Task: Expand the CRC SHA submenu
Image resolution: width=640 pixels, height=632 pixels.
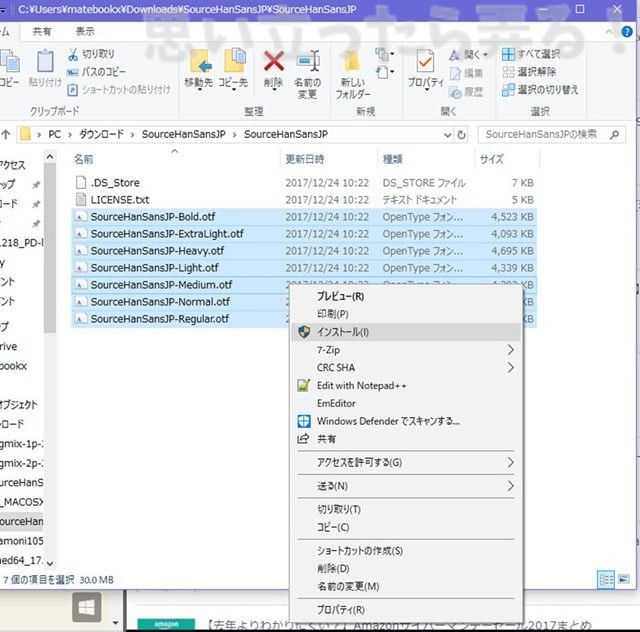Action: pos(510,368)
